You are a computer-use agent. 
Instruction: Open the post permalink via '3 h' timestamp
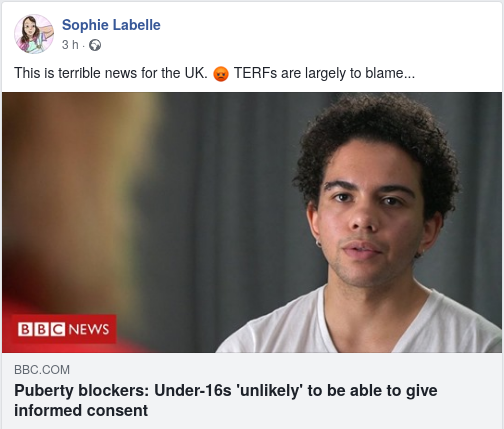click(x=70, y=45)
